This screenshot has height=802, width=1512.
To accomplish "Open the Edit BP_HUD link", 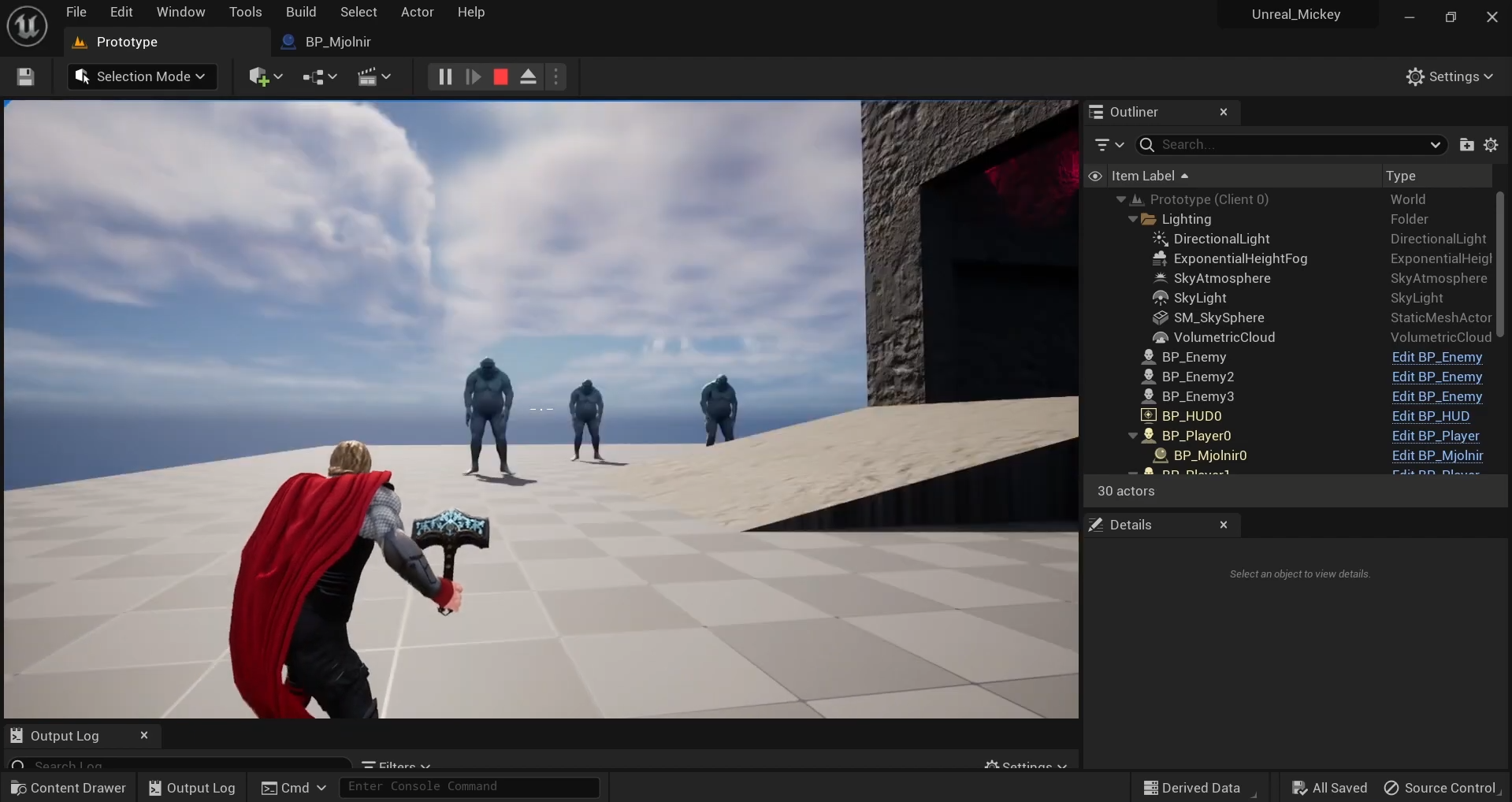I will point(1430,416).
